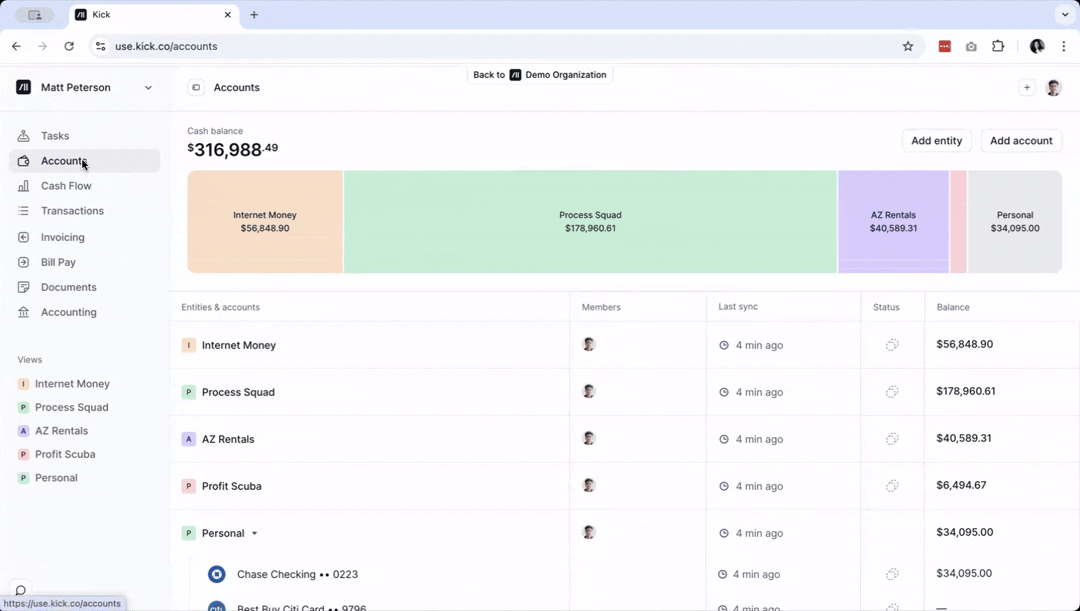Click the Bill Pay sidebar icon
1080x611 pixels.
(x=24, y=263)
